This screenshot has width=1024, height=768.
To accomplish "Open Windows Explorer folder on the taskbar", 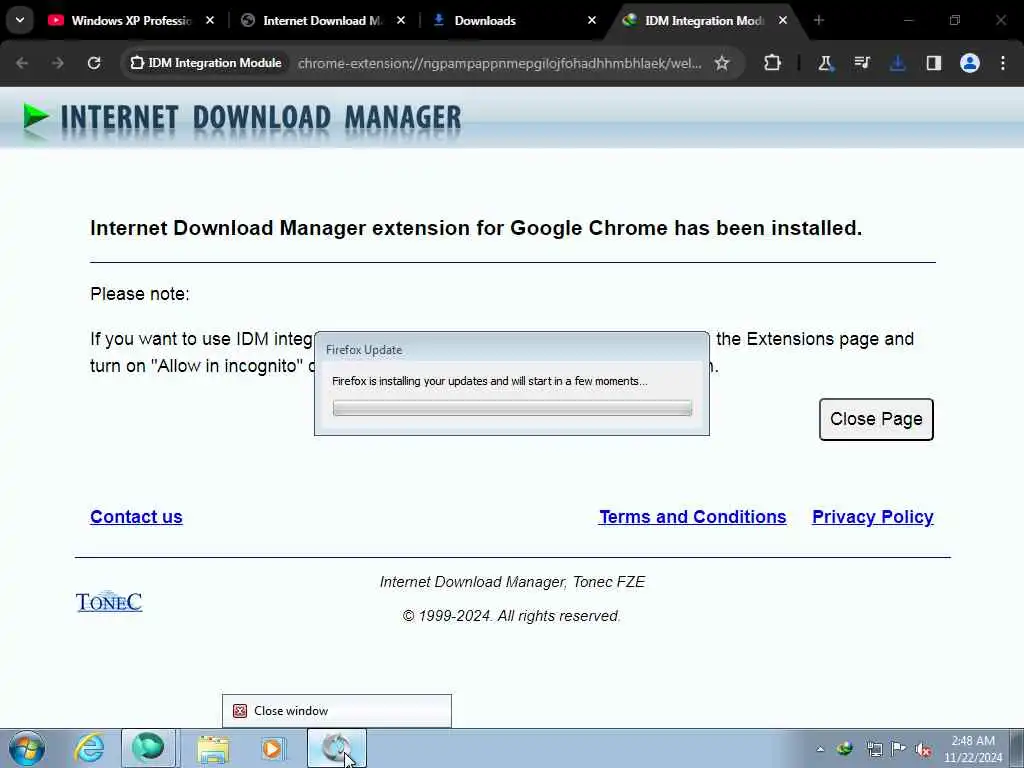I will (x=214, y=748).
